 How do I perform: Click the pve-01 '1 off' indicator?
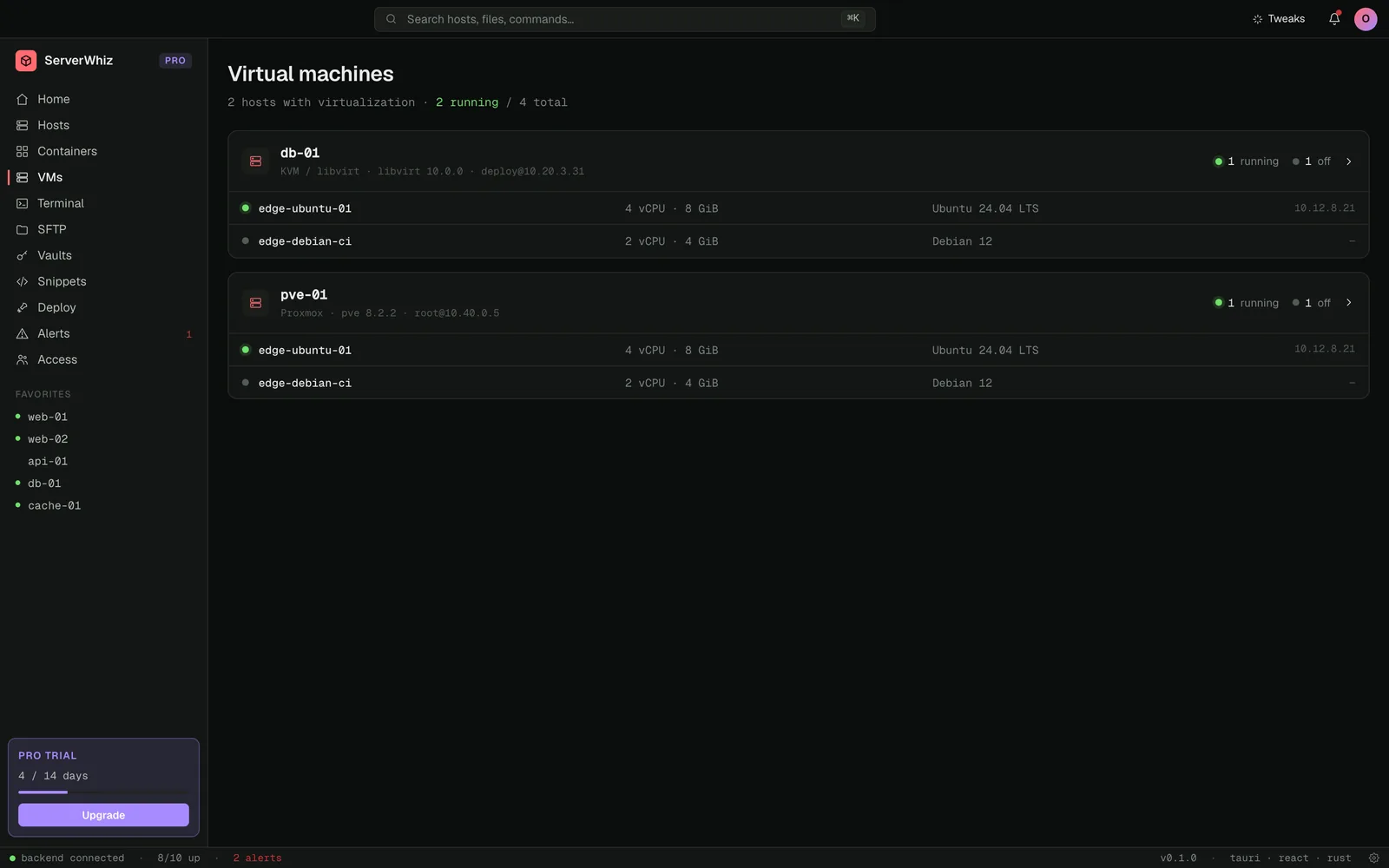(x=1312, y=303)
